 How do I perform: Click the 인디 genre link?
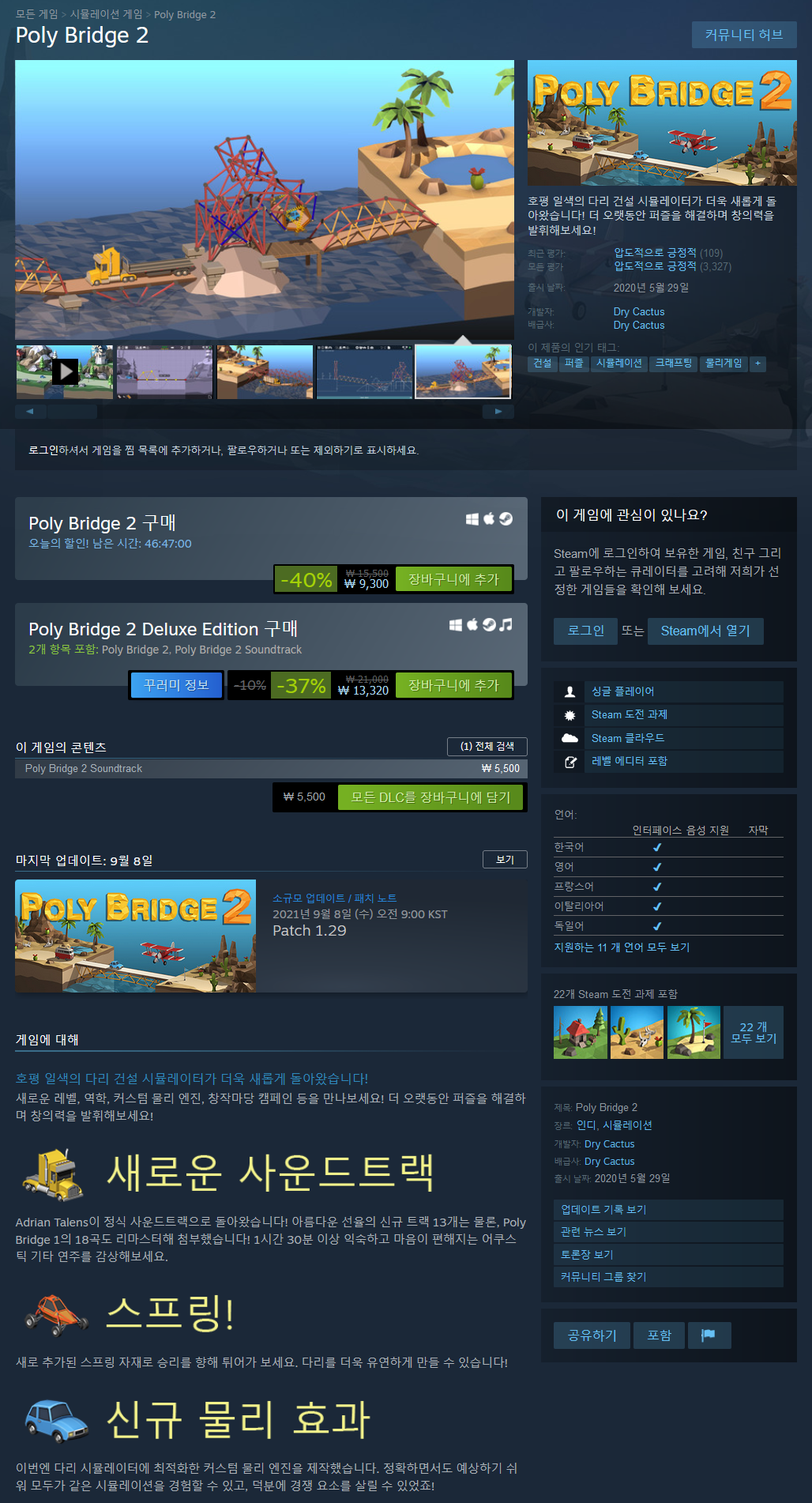[x=586, y=1125]
